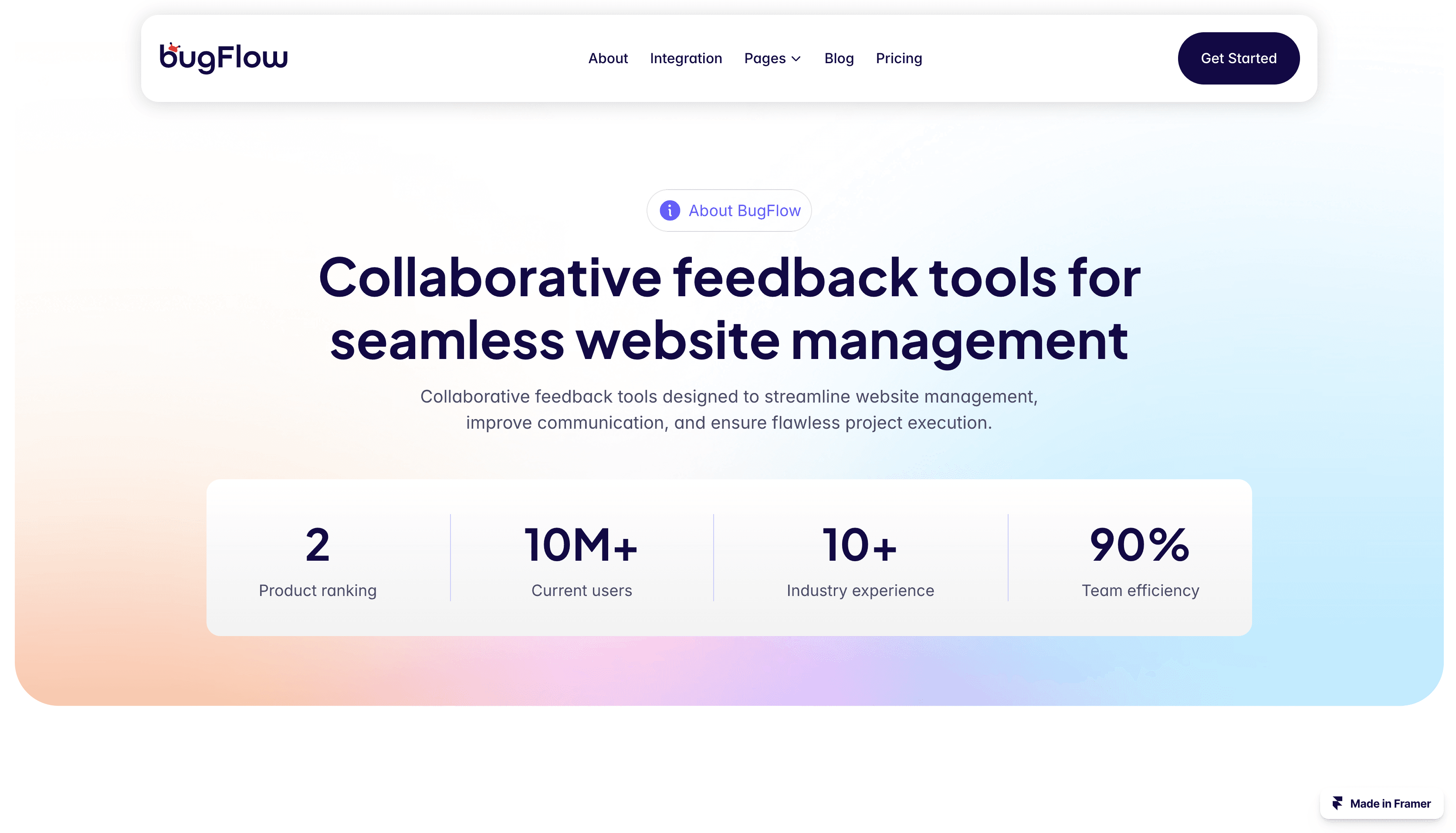This screenshot has height=833, width=1456.
Task: Navigate to Pricing
Action: coord(898,58)
